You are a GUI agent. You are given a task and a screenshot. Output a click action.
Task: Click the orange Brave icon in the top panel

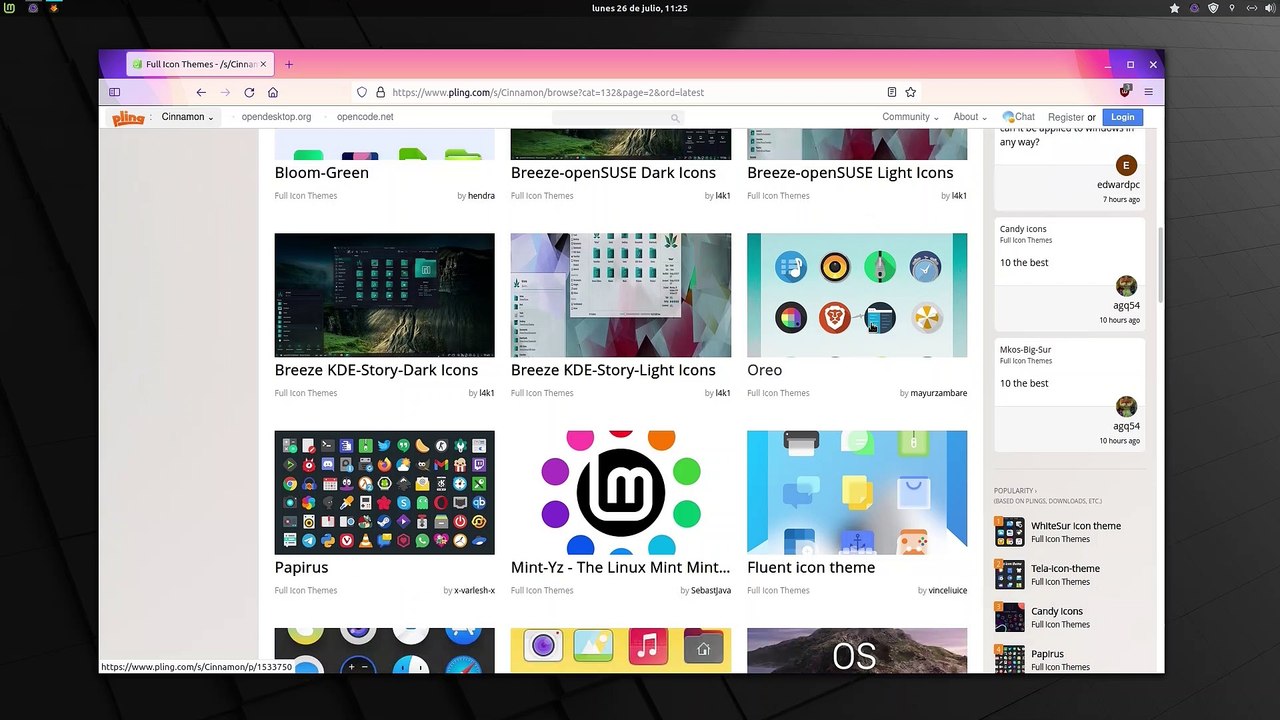(x=54, y=8)
